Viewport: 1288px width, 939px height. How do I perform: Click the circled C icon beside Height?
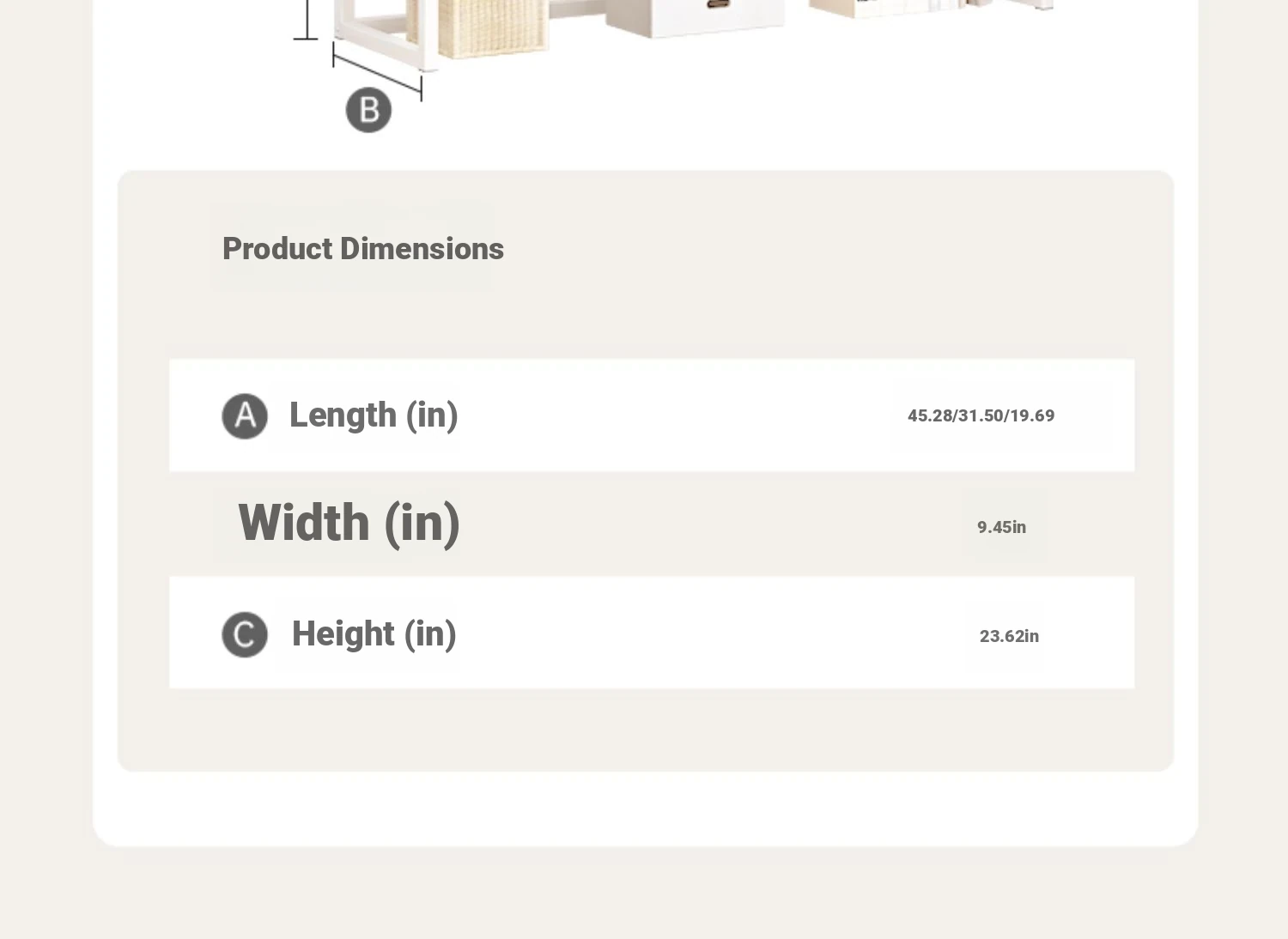click(x=245, y=635)
